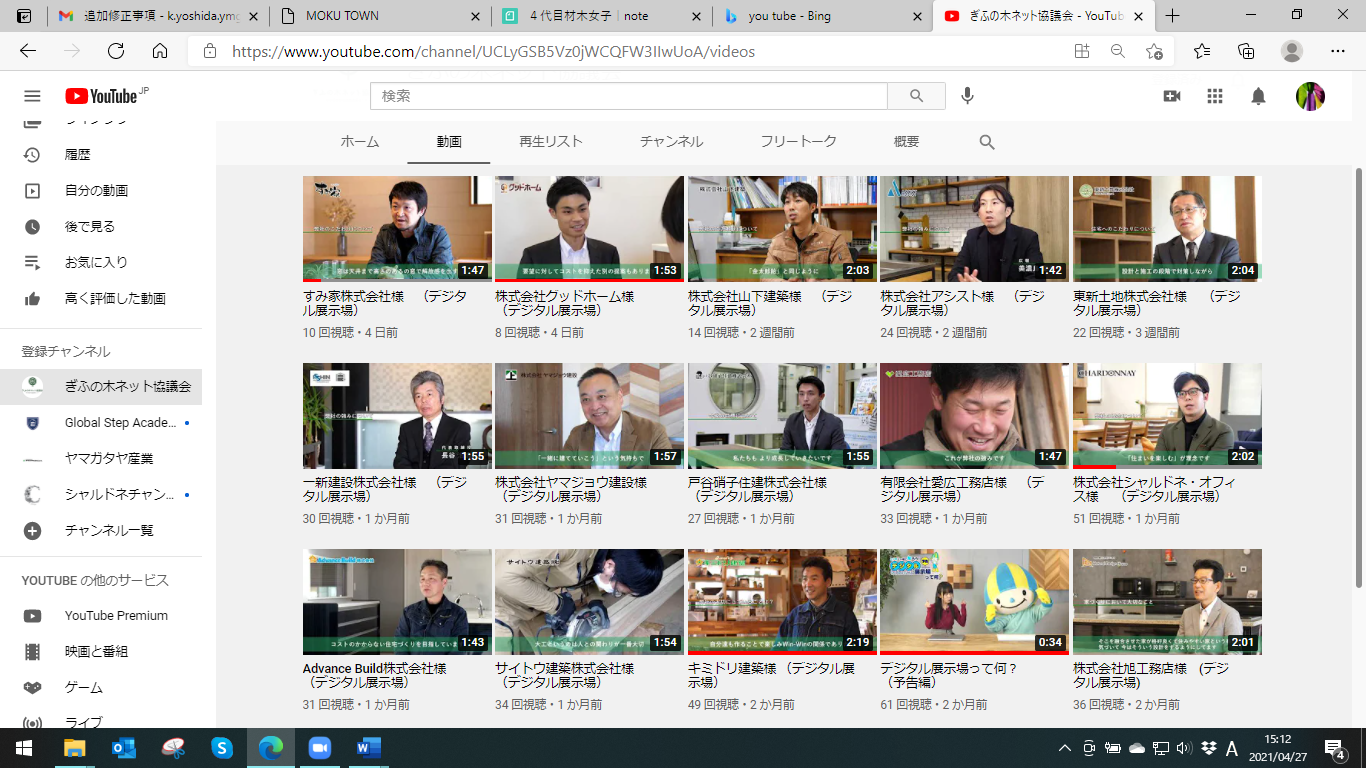Screen dimensions: 1366x768
Task: Open Zoom from the Windows taskbar
Action: (319, 748)
